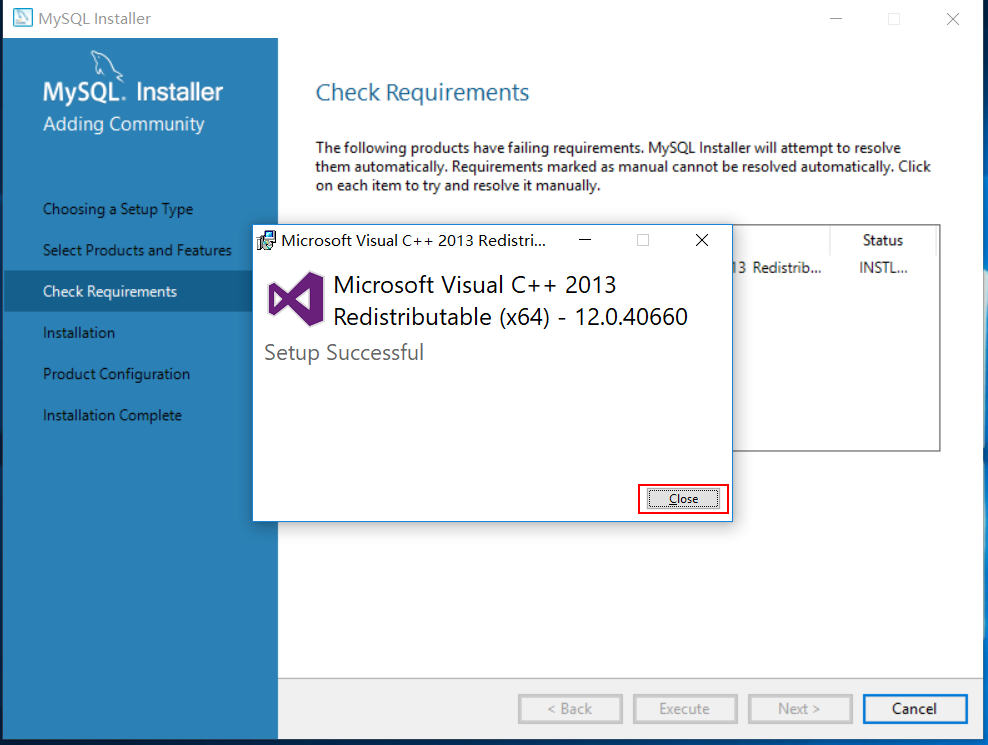This screenshot has width=988, height=745.
Task: Click the Adding Community subtitle
Action: tap(124, 124)
